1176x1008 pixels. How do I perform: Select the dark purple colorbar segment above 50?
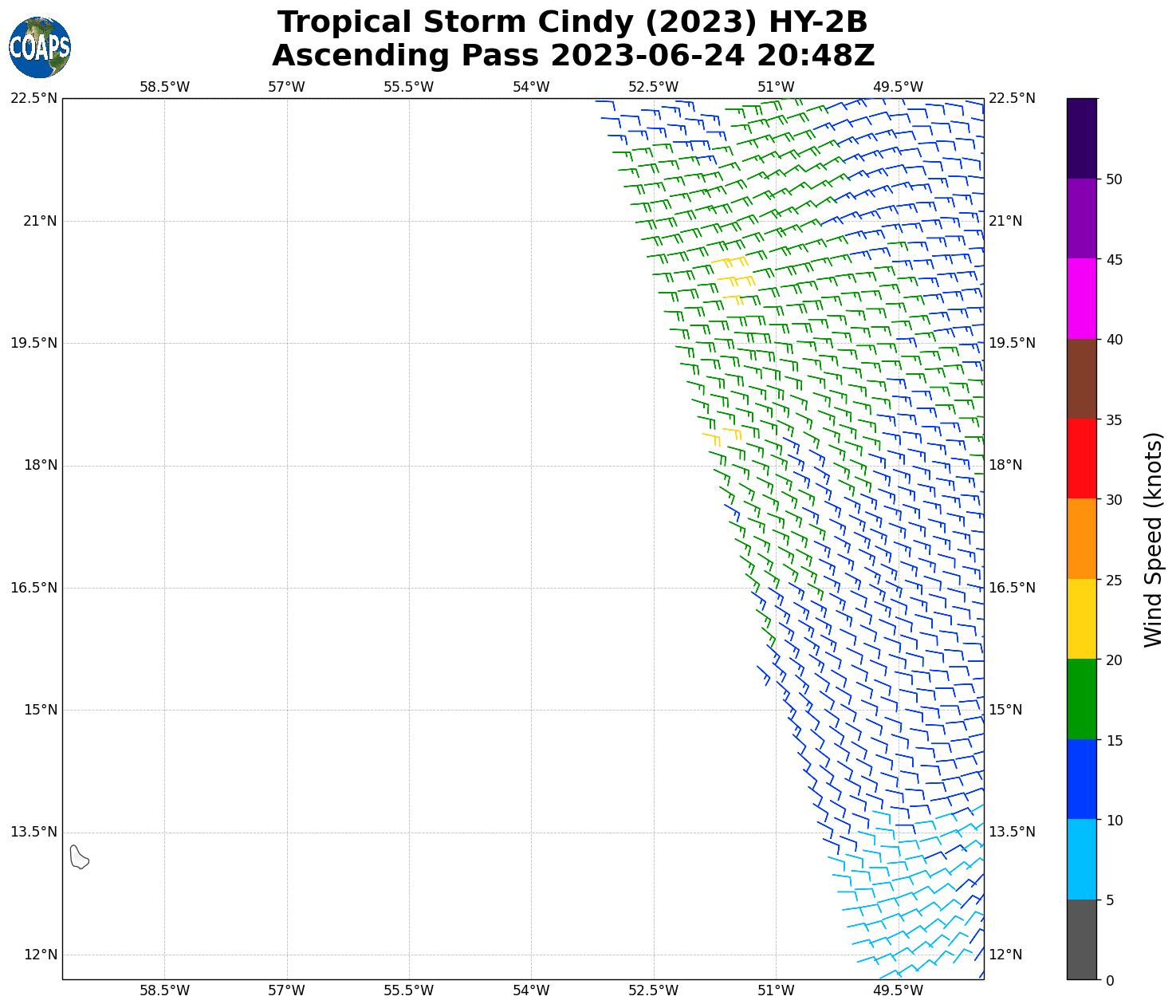click(1082, 138)
